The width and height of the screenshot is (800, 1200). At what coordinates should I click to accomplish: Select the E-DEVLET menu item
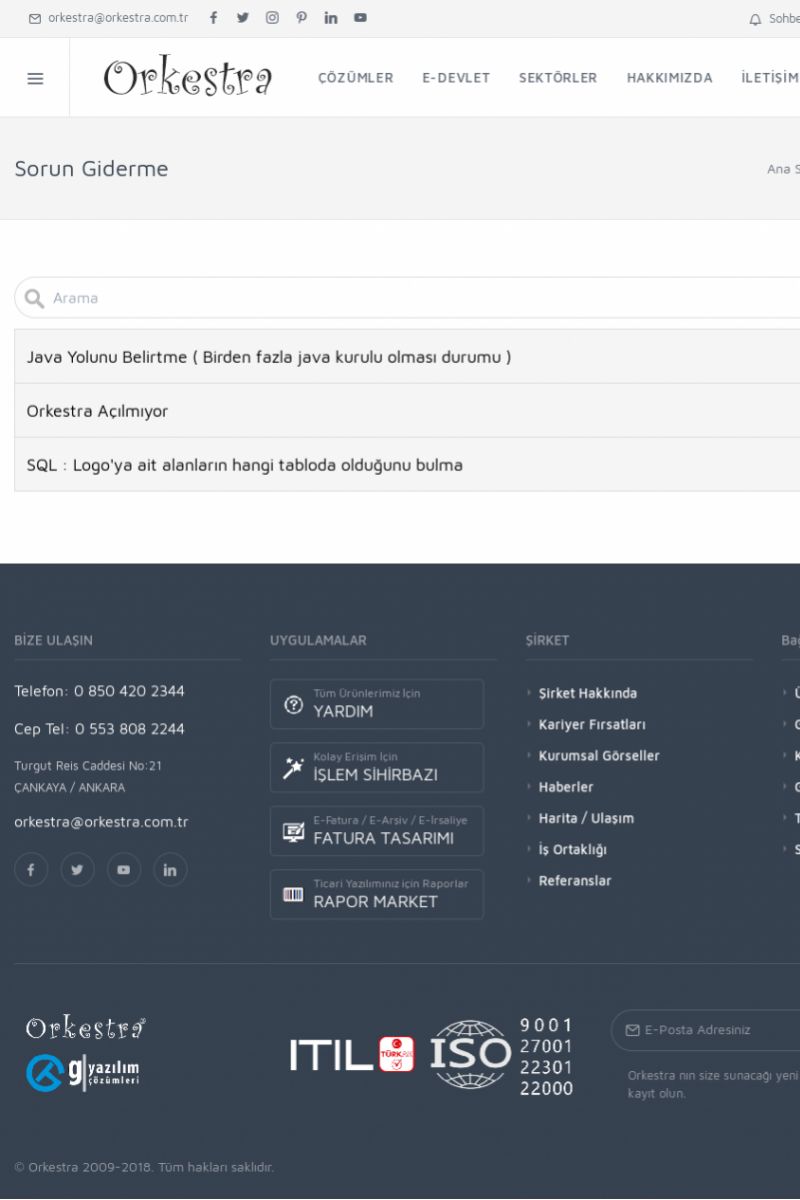456,78
